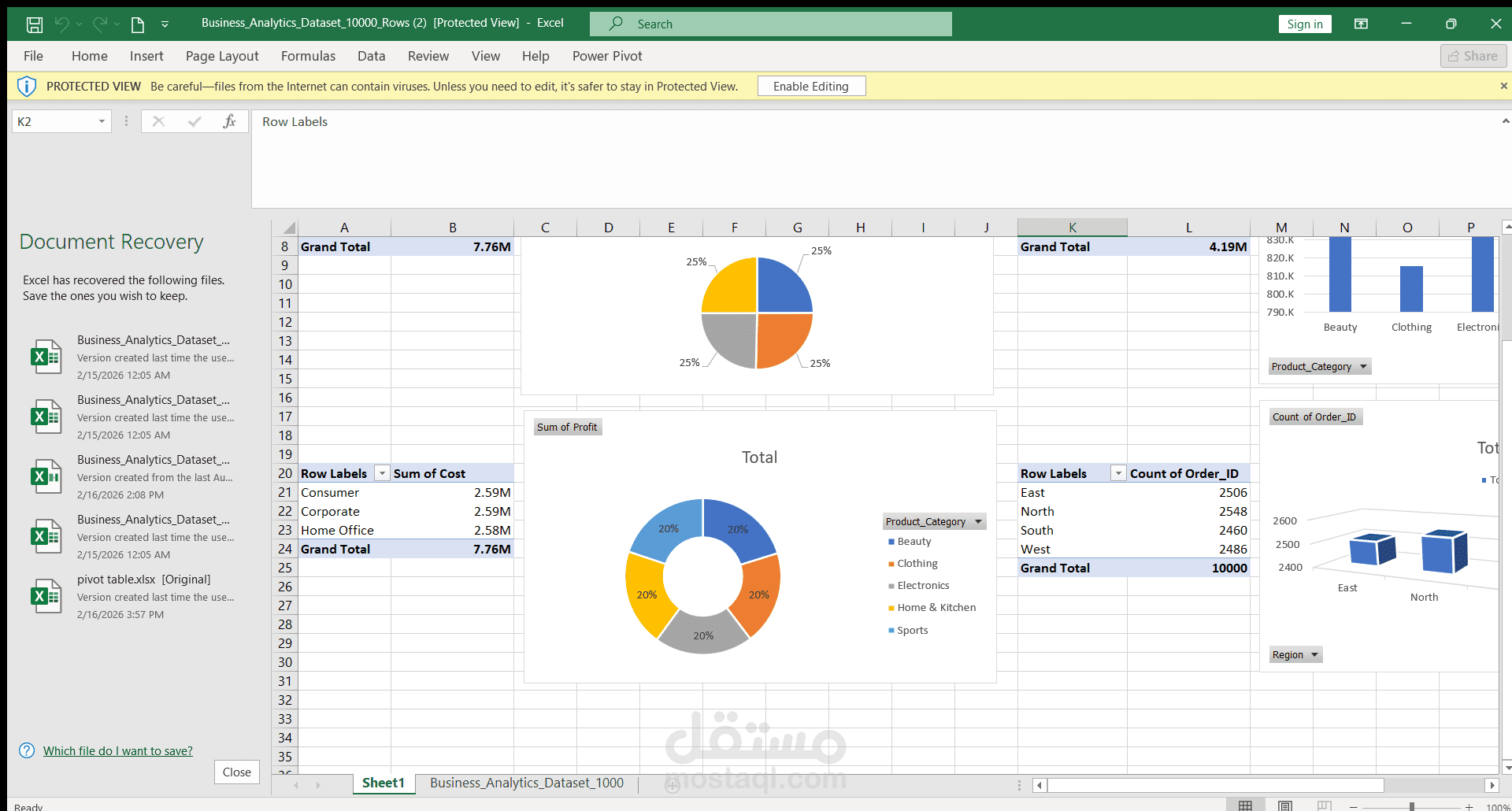Switch to Normal view from the status bar

1247,805
